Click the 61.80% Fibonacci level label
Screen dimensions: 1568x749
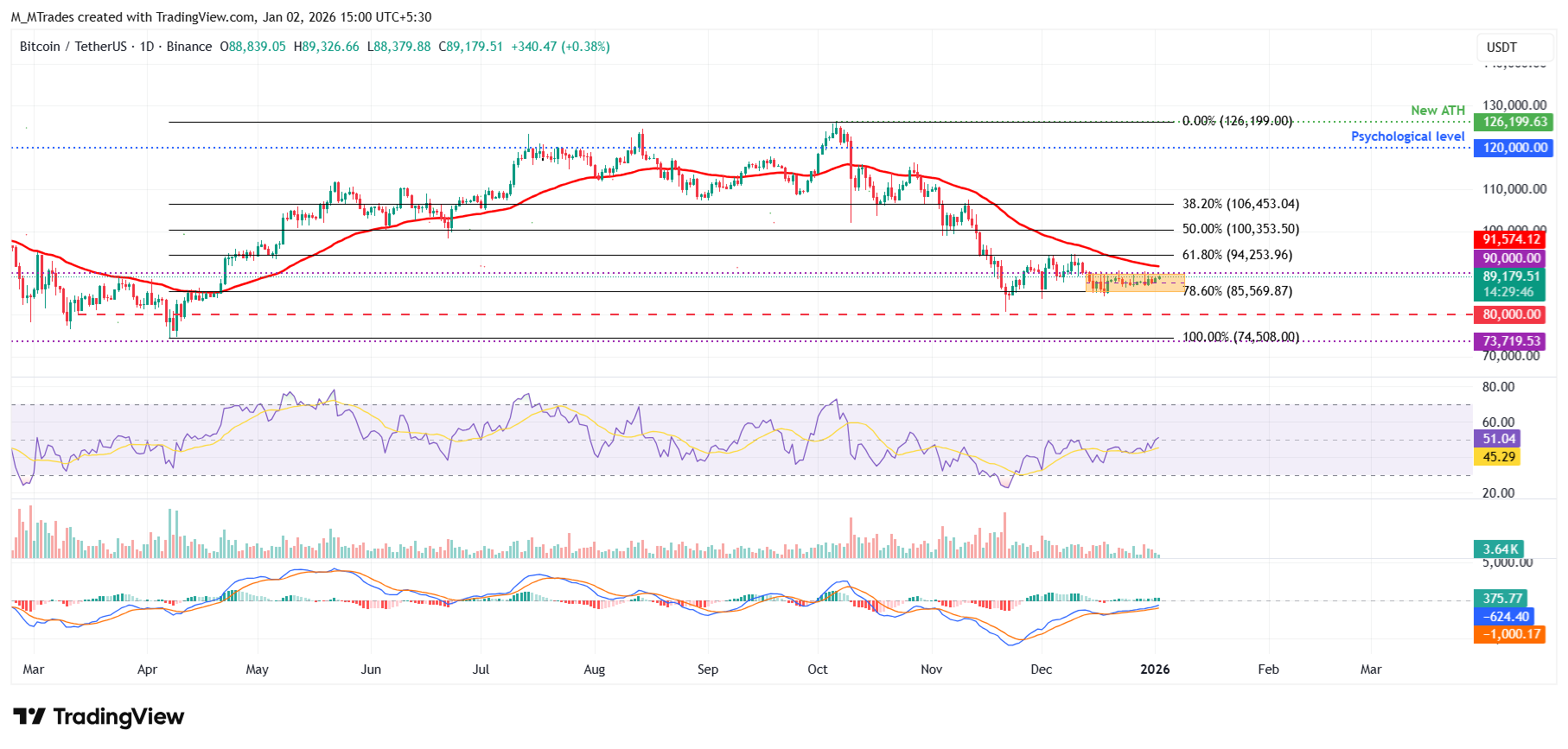(1237, 255)
